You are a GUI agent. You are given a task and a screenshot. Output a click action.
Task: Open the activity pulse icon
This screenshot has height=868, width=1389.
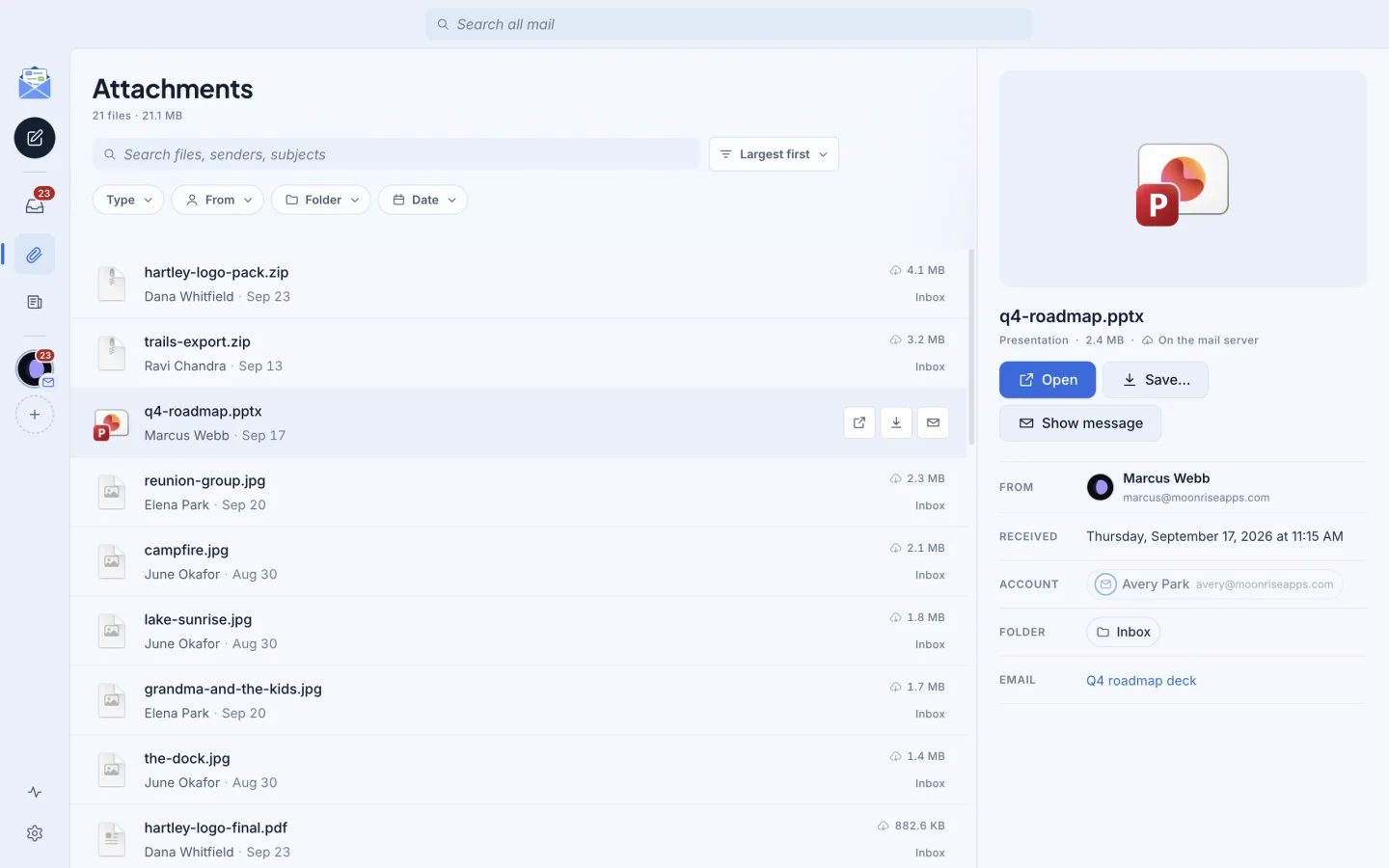click(x=35, y=792)
